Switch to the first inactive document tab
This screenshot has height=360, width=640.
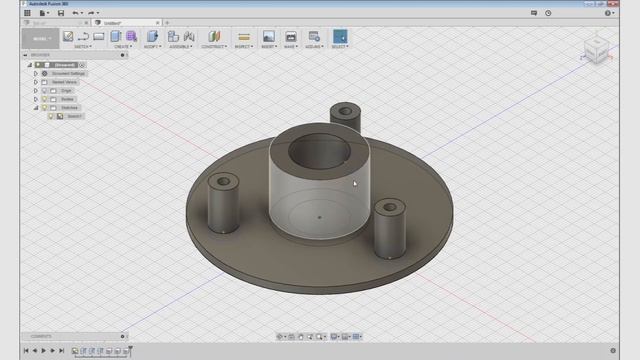[56, 23]
